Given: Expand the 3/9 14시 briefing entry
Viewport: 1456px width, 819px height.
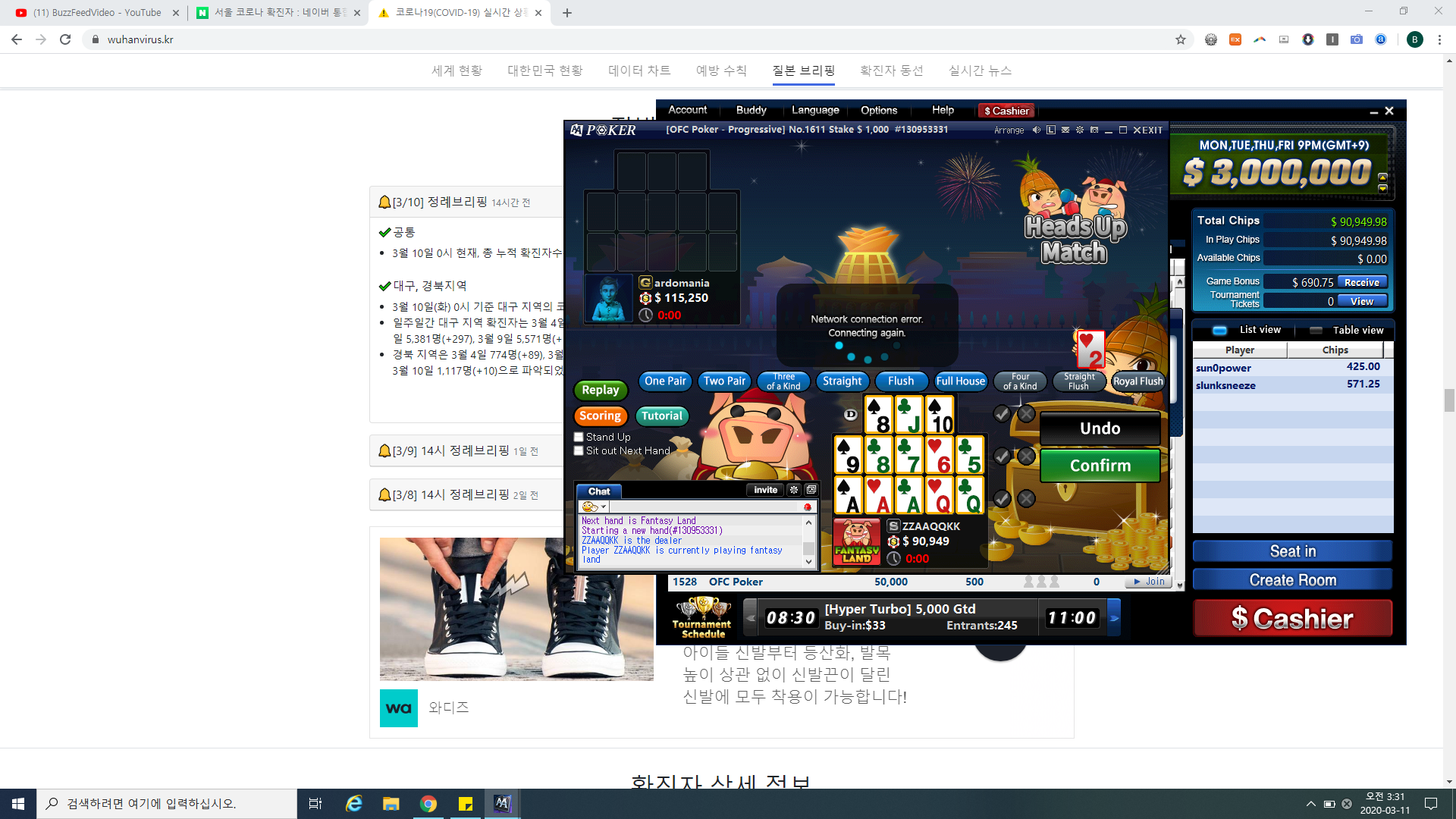Looking at the screenshot, I should point(466,450).
